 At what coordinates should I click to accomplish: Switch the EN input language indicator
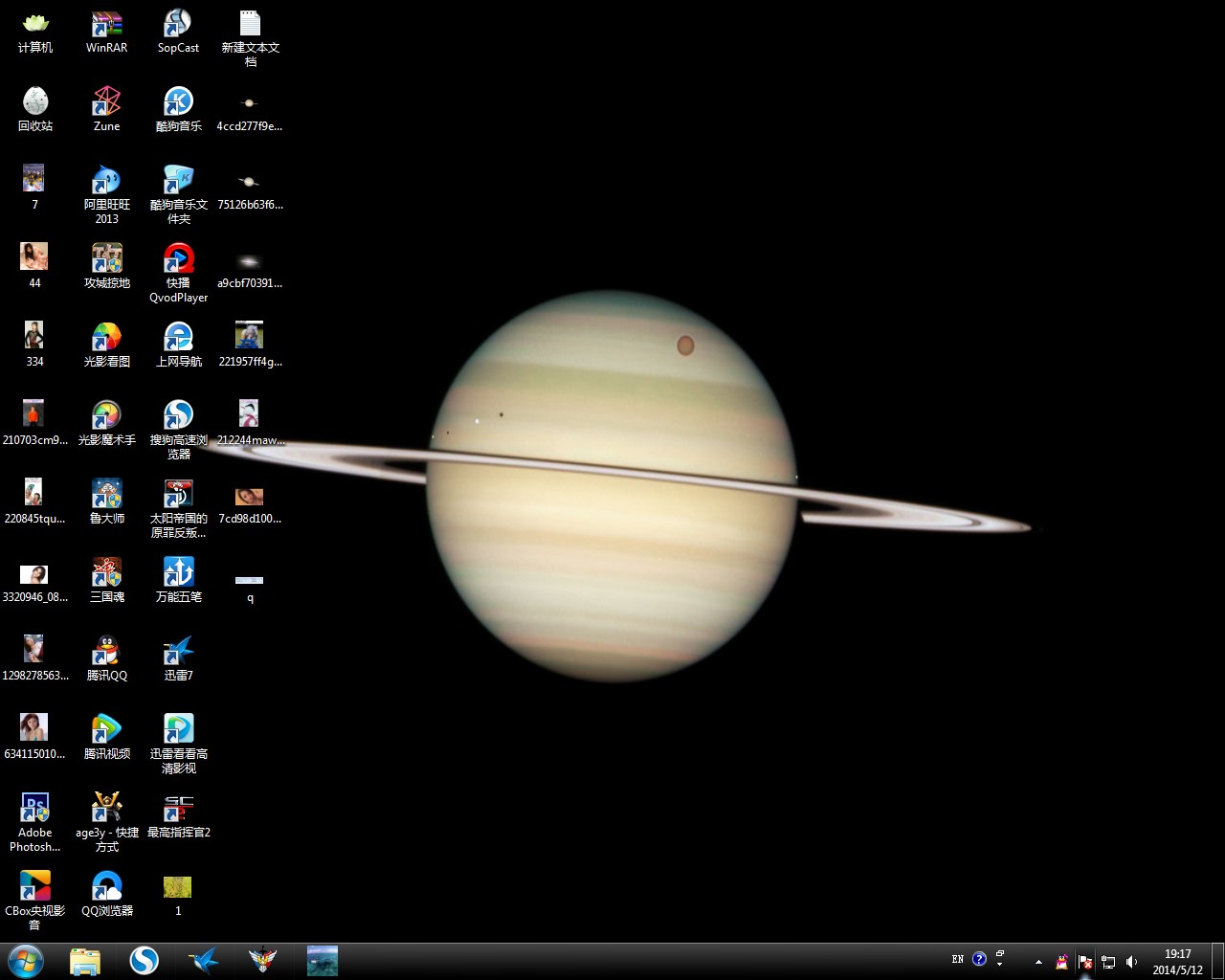point(957,959)
